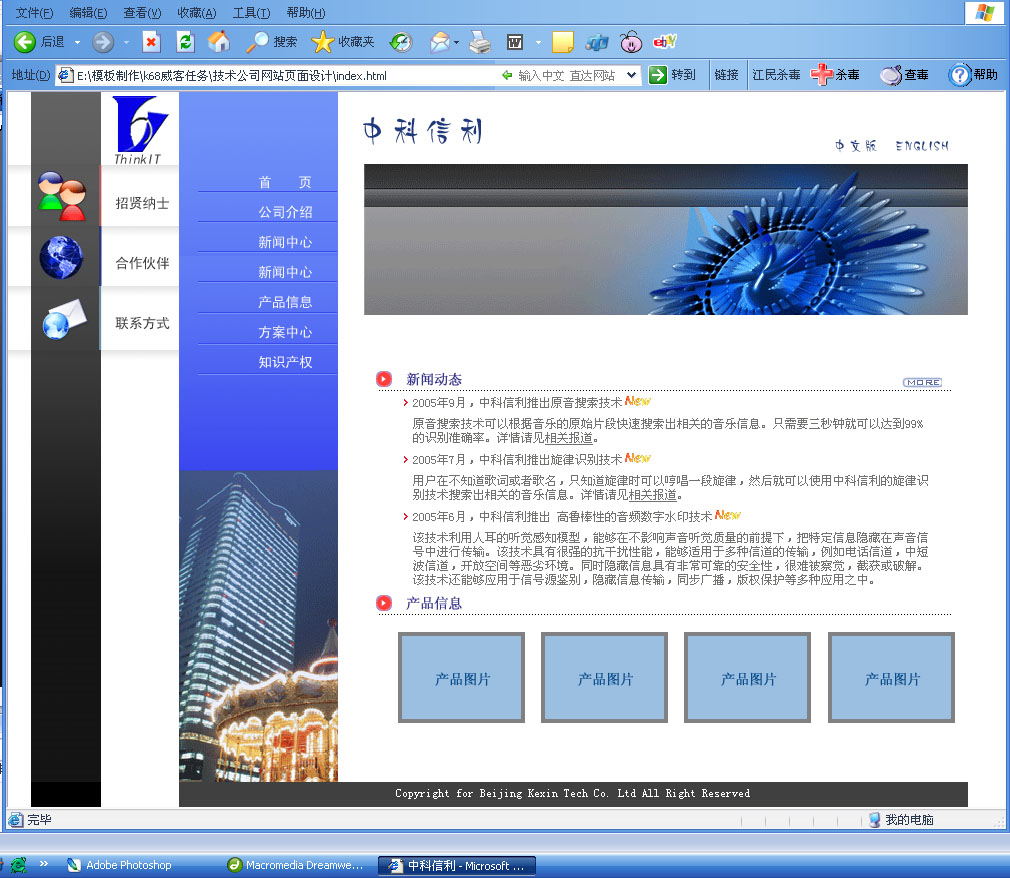The height and width of the screenshot is (878, 1010).
Task: Click 相关报道 link in September news
Action: coord(568,438)
